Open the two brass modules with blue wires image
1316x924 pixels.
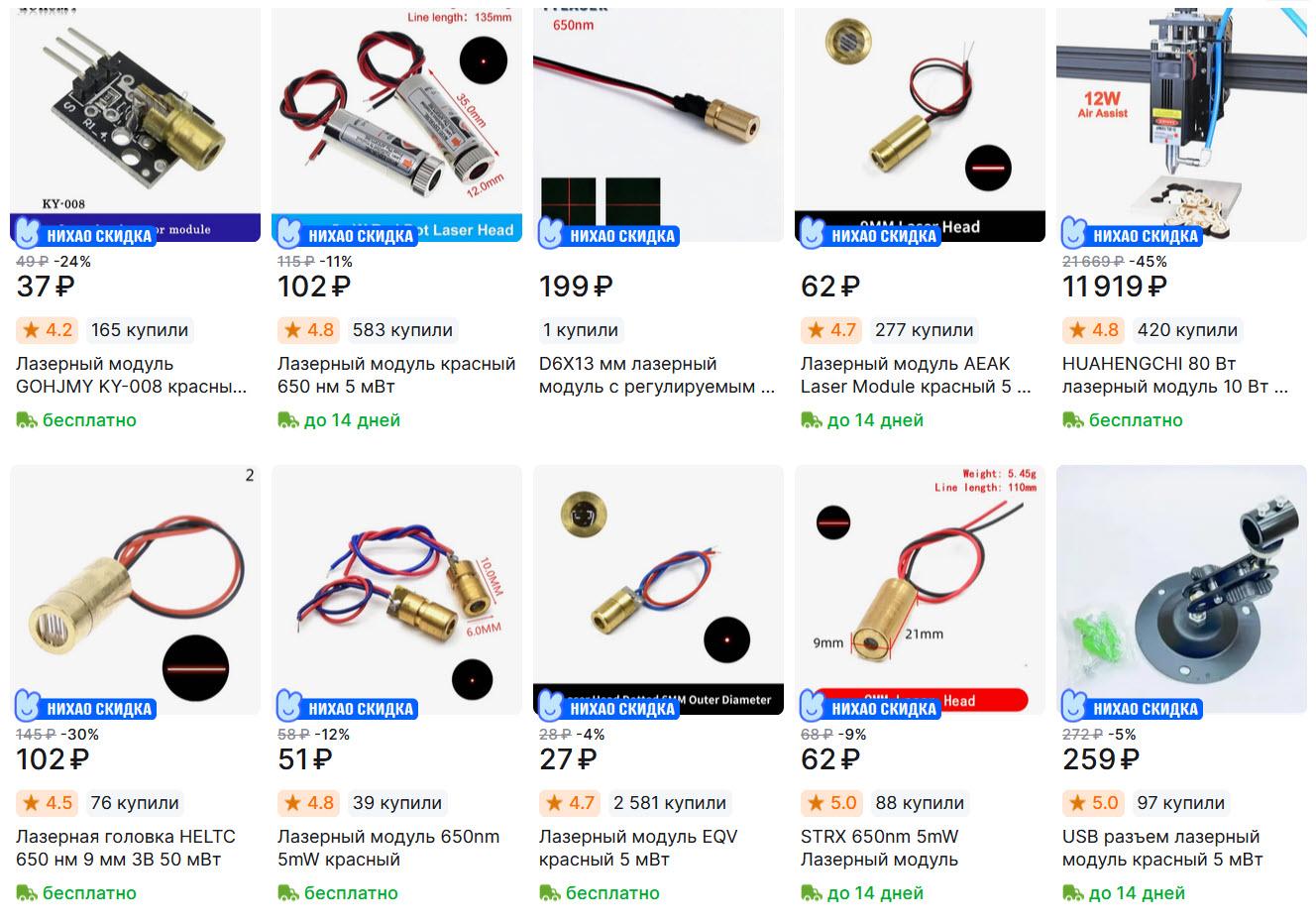pos(396,590)
